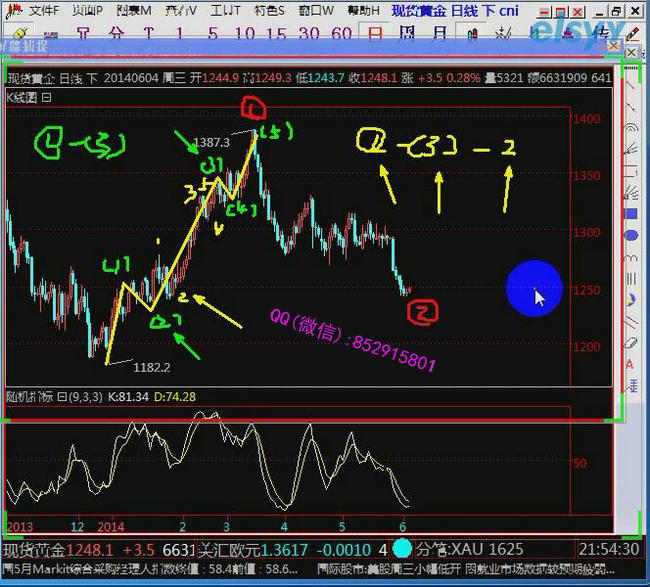Collapse the K线图 panel box toggle
The height and width of the screenshot is (587, 650).
point(46,98)
